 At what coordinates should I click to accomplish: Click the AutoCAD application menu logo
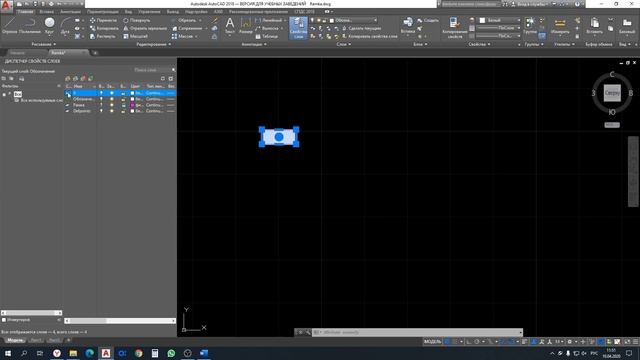pos(6,6)
